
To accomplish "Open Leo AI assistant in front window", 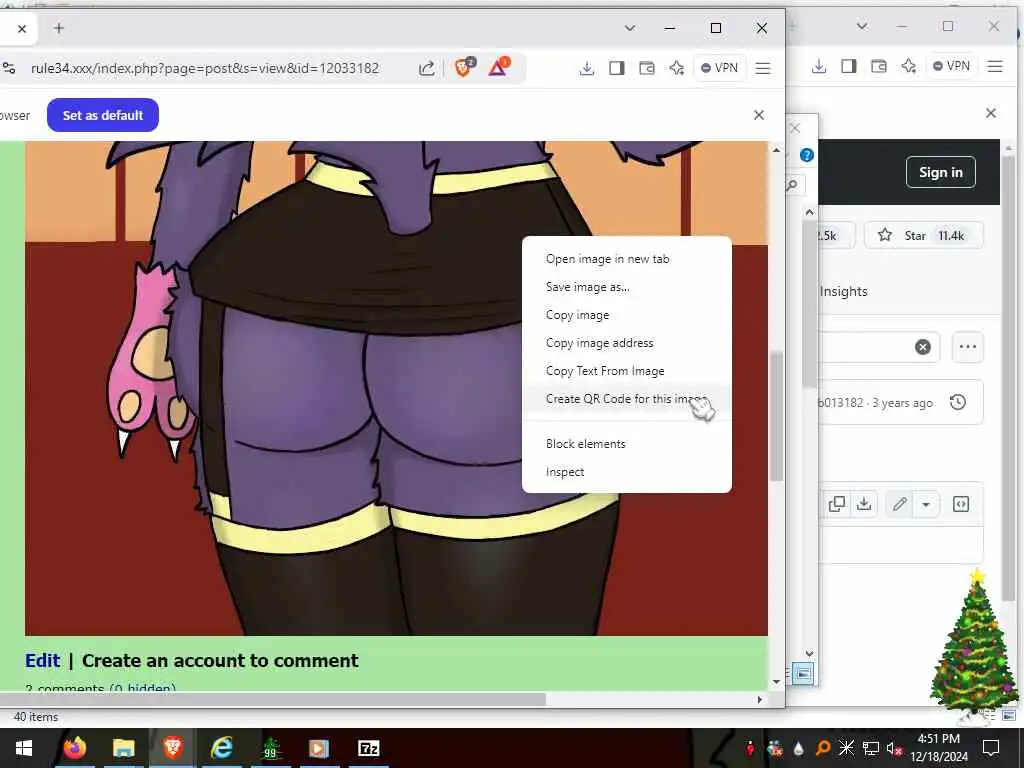I will [677, 68].
